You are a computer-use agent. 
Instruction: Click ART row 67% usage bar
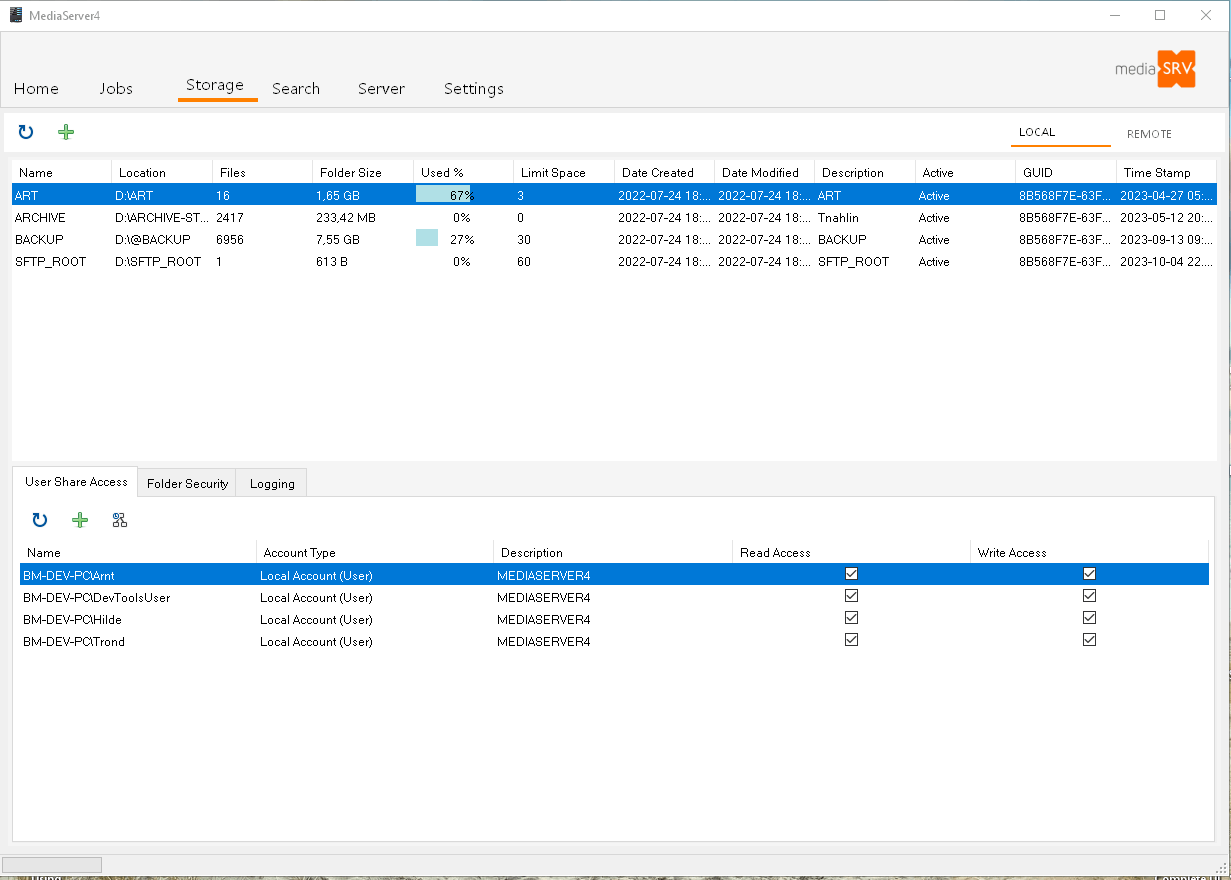(x=443, y=195)
